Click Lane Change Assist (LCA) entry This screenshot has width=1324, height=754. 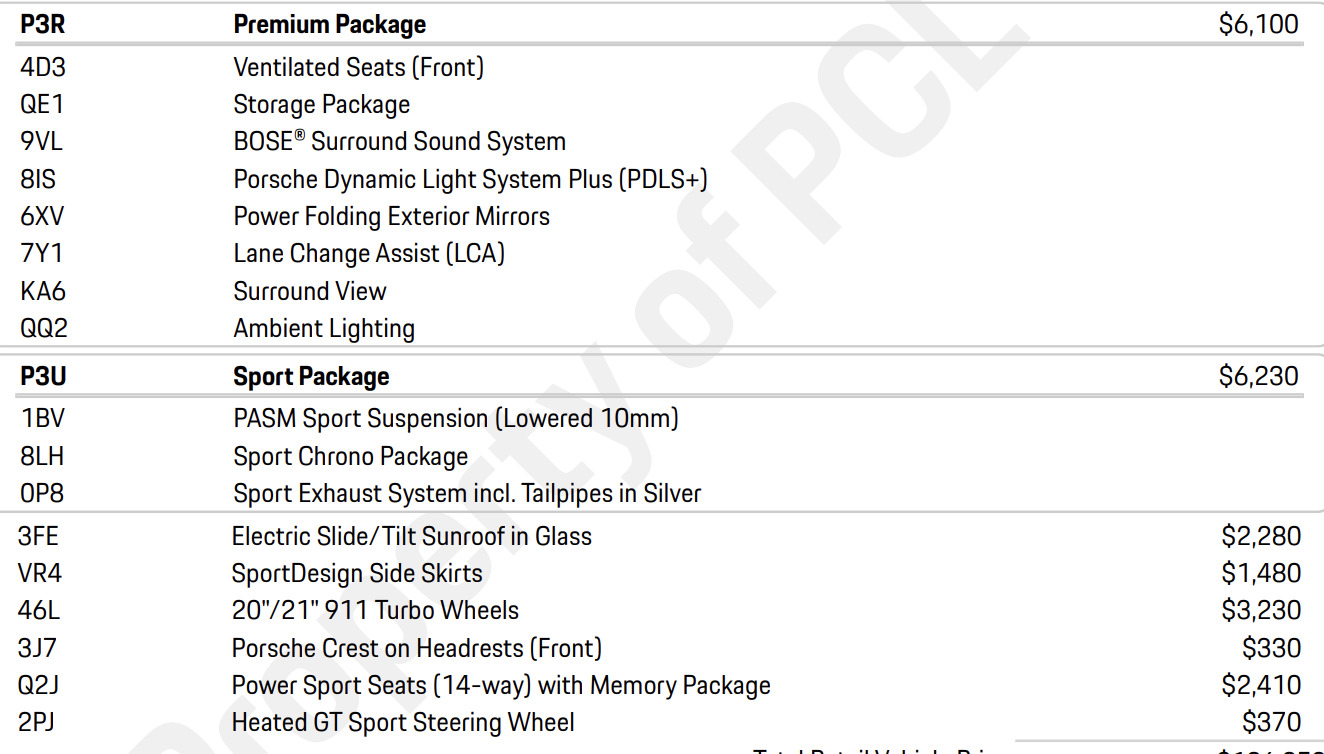tap(369, 253)
